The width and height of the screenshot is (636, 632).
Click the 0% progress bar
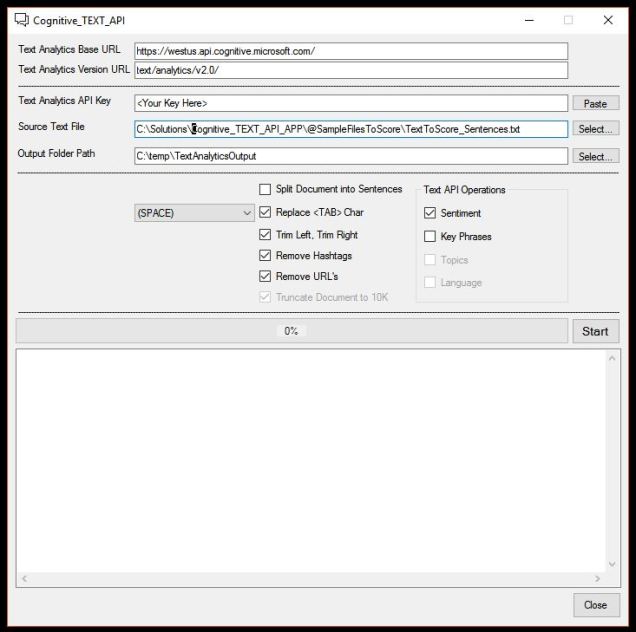[291, 331]
